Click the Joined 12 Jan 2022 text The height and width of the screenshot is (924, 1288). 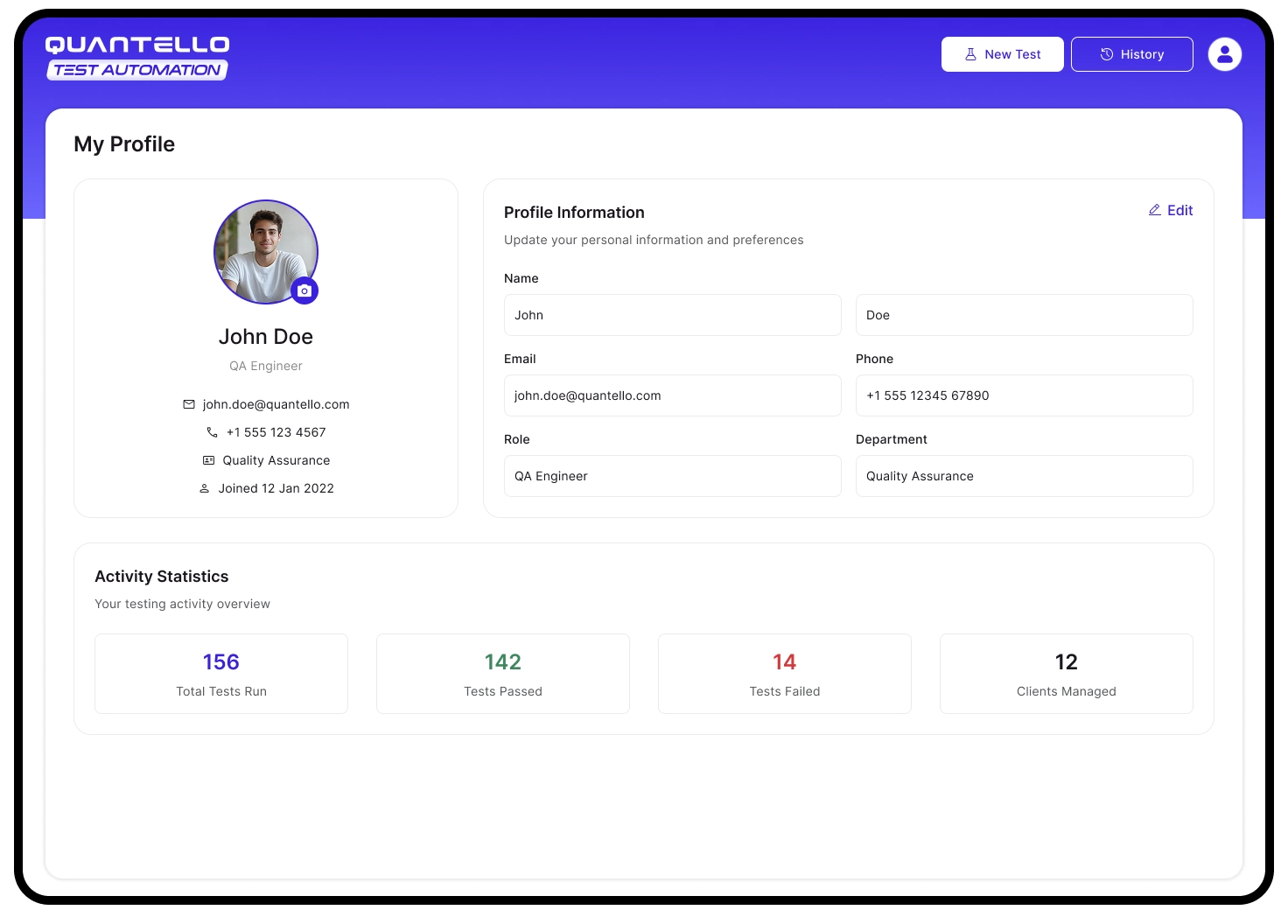(x=276, y=488)
